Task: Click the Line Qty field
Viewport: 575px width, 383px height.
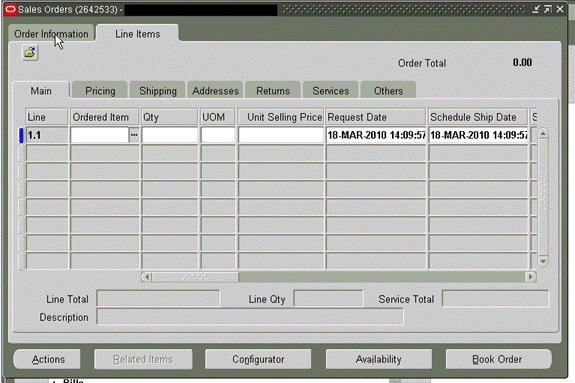Action: pyautogui.click(x=329, y=299)
